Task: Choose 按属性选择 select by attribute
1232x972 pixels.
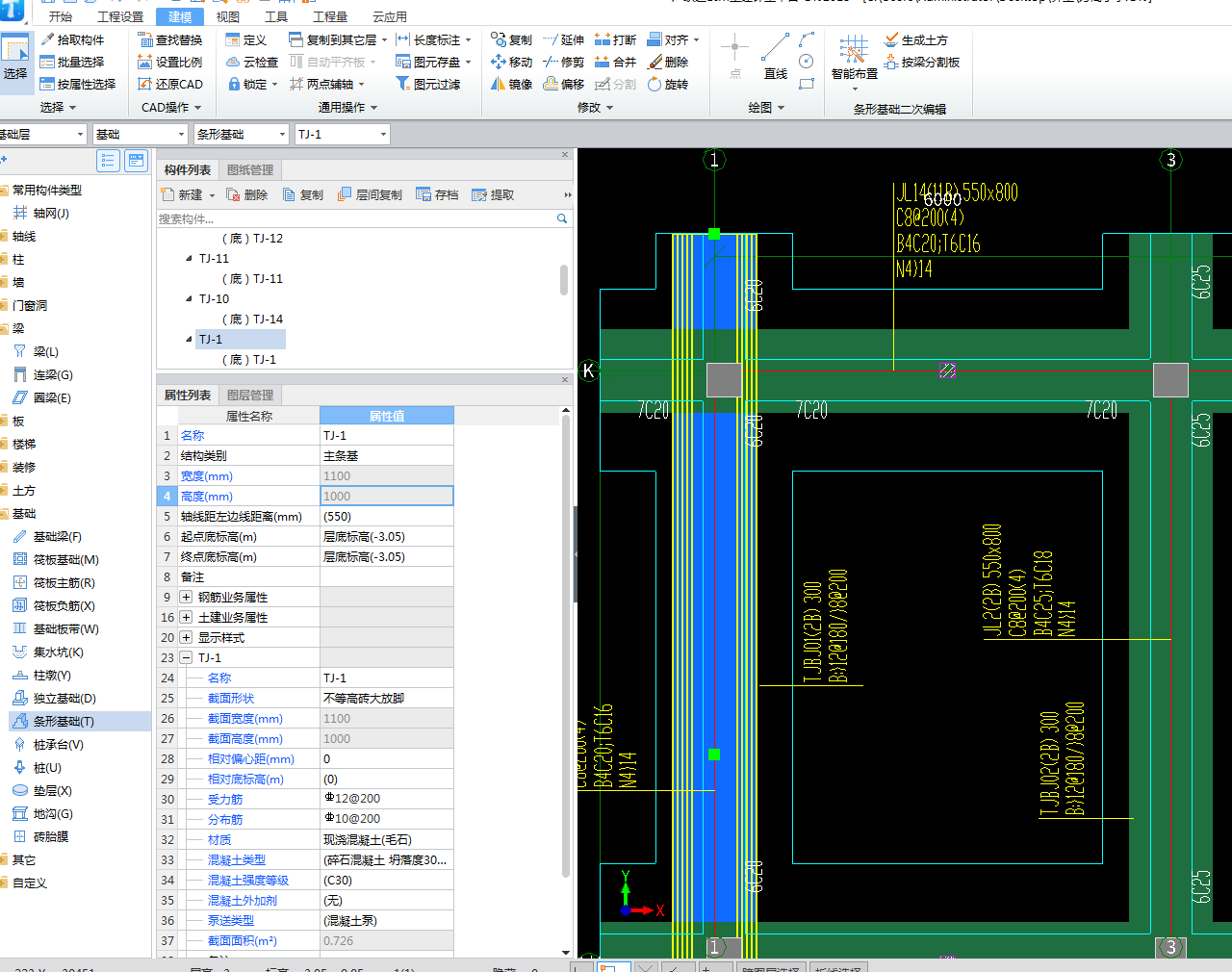Action: pos(78,84)
